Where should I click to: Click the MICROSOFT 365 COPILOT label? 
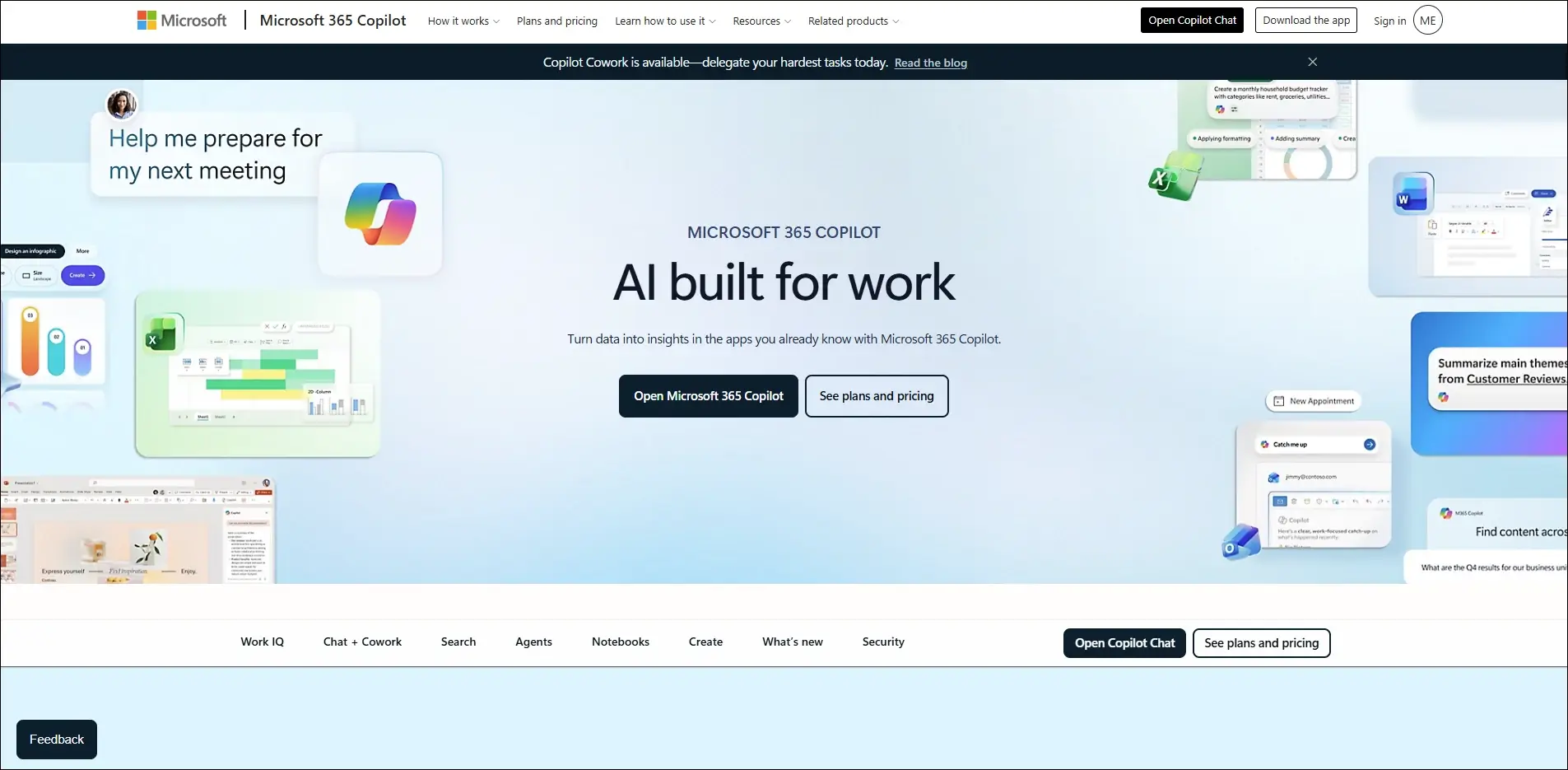tap(784, 232)
